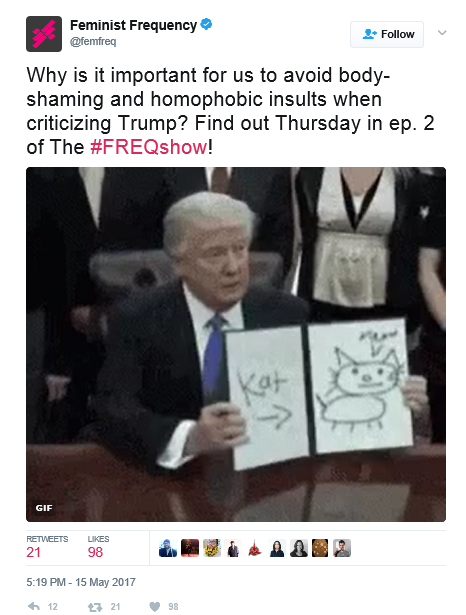Follow the Feminist Frequency account

387,35
